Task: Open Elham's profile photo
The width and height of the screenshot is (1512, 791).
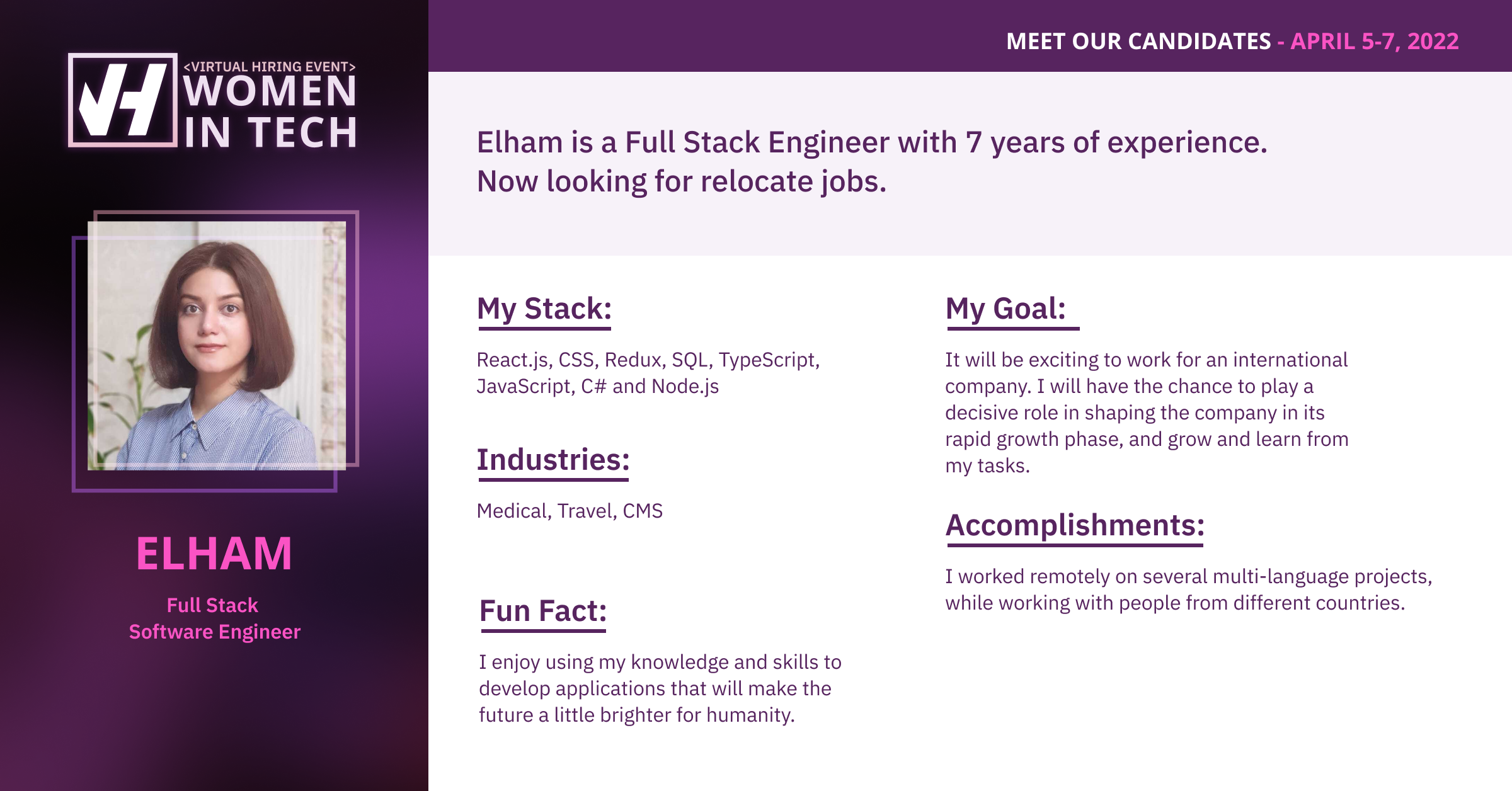Action: coord(217,345)
